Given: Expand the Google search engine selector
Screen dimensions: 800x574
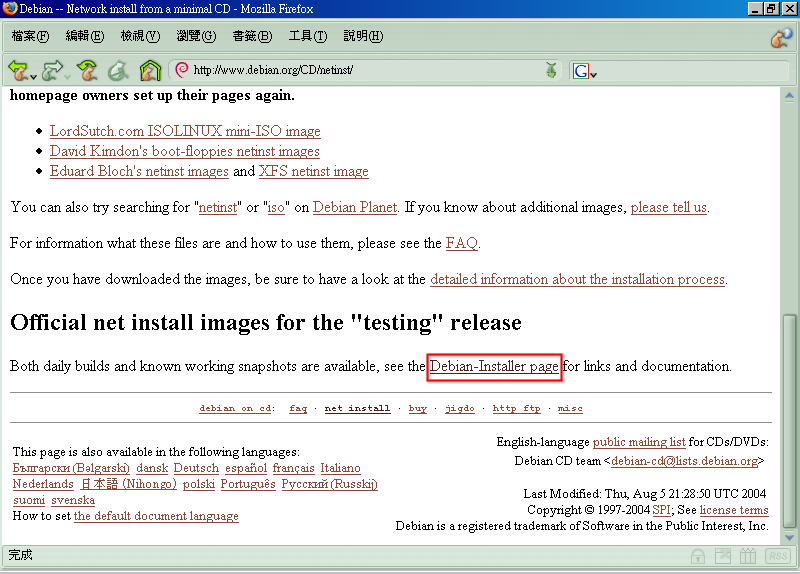Looking at the screenshot, I should [x=584, y=71].
